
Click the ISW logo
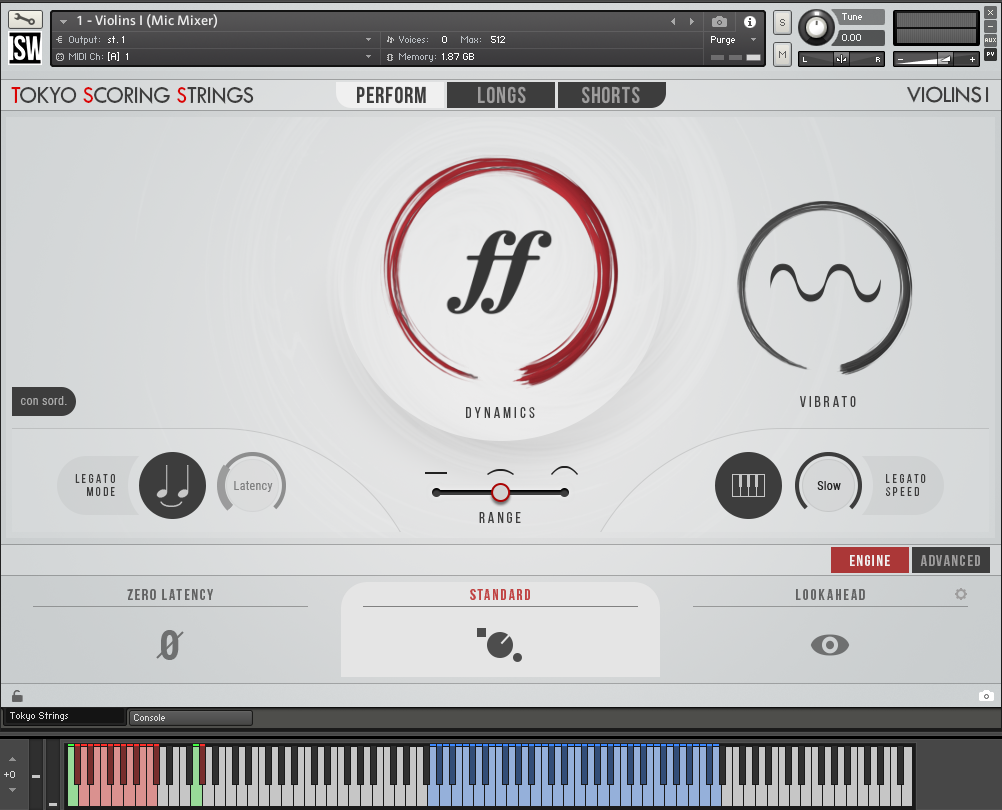click(x=25, y=48)
